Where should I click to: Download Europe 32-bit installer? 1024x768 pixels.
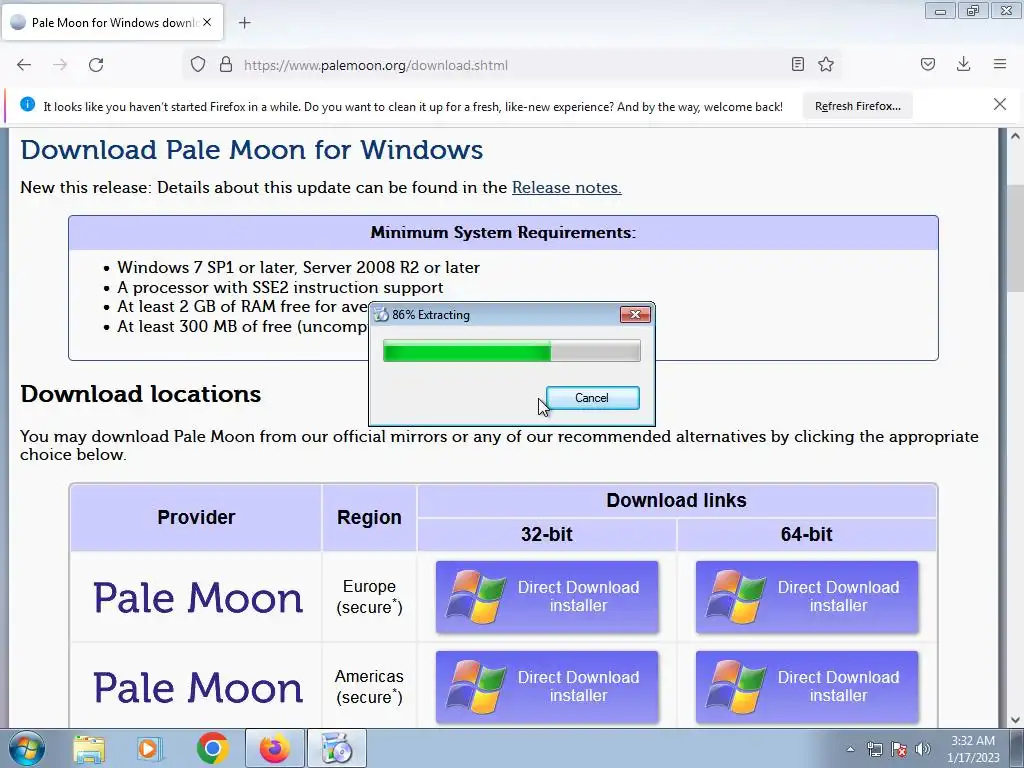pyautogui.click(x=547, y=596)
